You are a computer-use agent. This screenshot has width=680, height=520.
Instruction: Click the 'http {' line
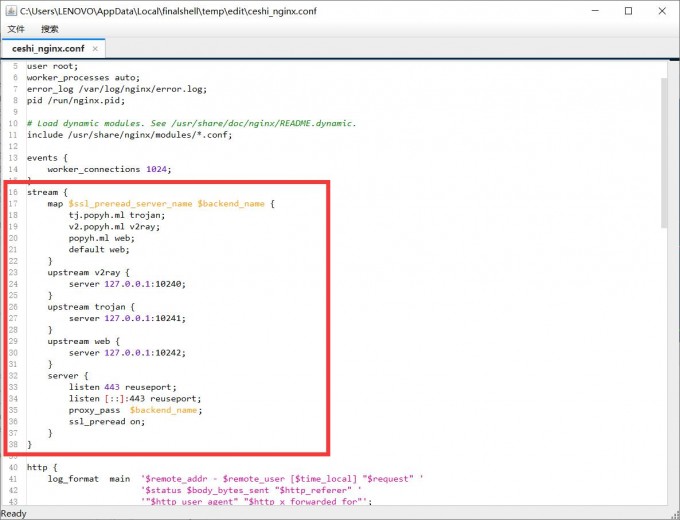(x=42, y=467)
